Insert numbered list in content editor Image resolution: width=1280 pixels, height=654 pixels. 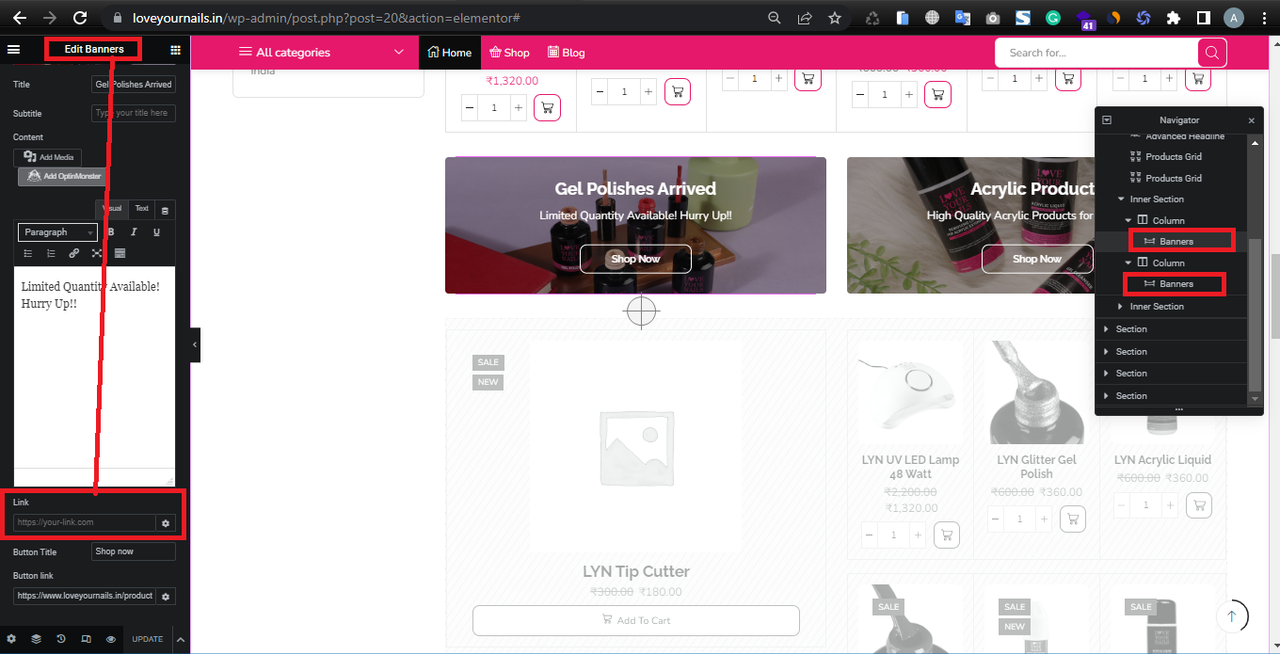[x=51, y=253]
